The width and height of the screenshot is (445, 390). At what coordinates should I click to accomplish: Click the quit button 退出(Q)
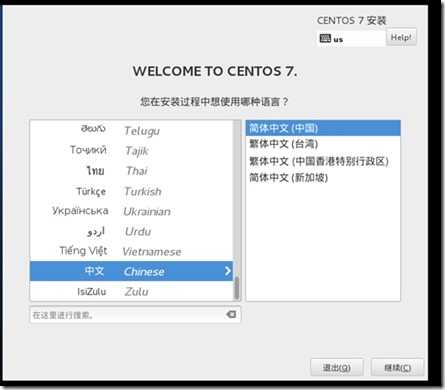(x=337, y=368)
